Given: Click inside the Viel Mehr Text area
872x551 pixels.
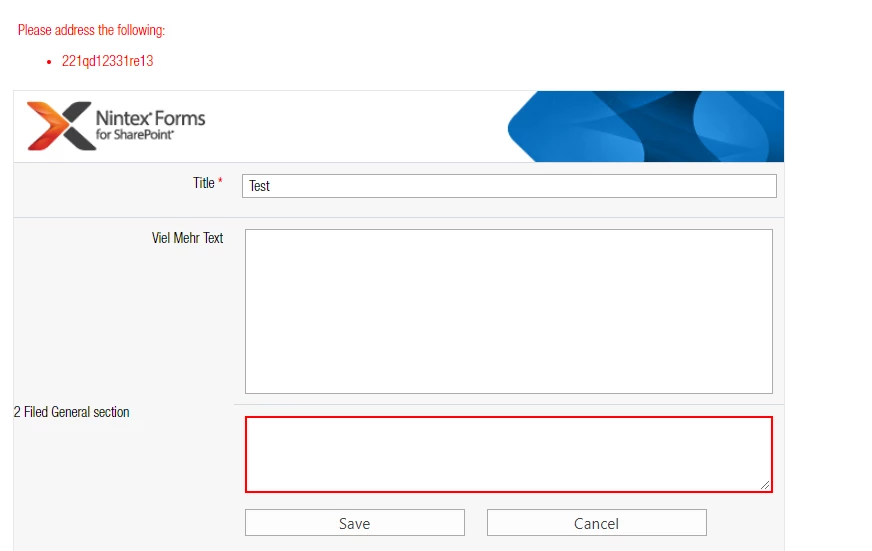Looking at the screenshot, I should (509, 311).
